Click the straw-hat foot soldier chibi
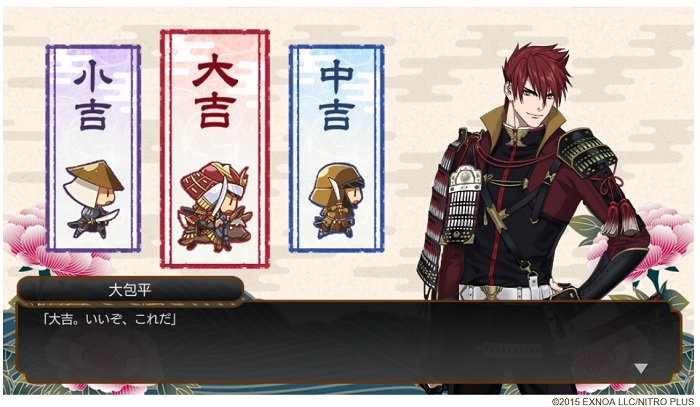 (x=93, y=199)
